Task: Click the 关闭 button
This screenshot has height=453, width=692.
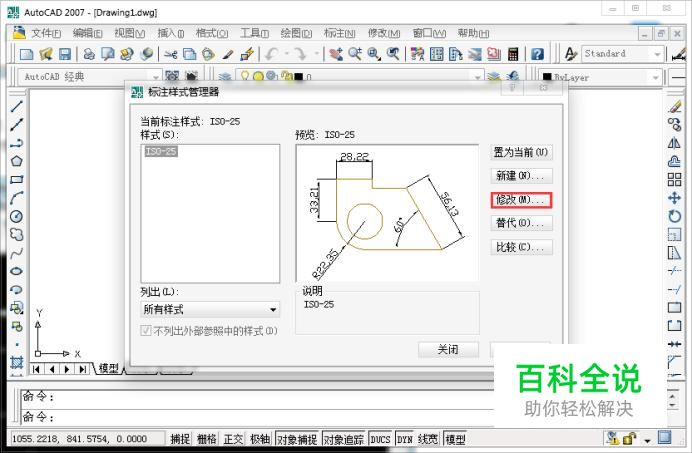Action: coord(448,350)
